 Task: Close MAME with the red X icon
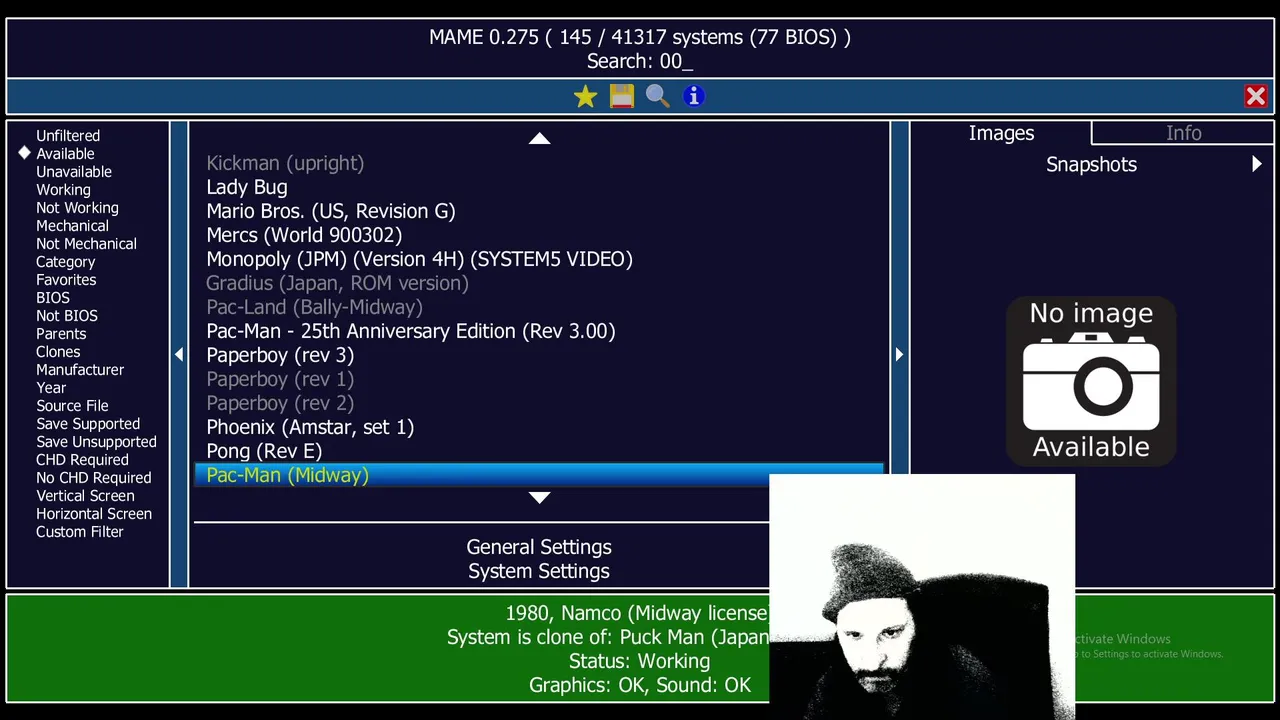pos(1255,96)
